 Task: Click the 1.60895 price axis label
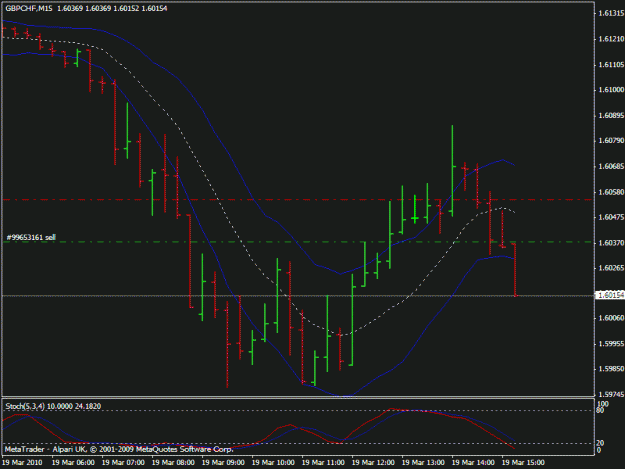(x=611, y=116)
